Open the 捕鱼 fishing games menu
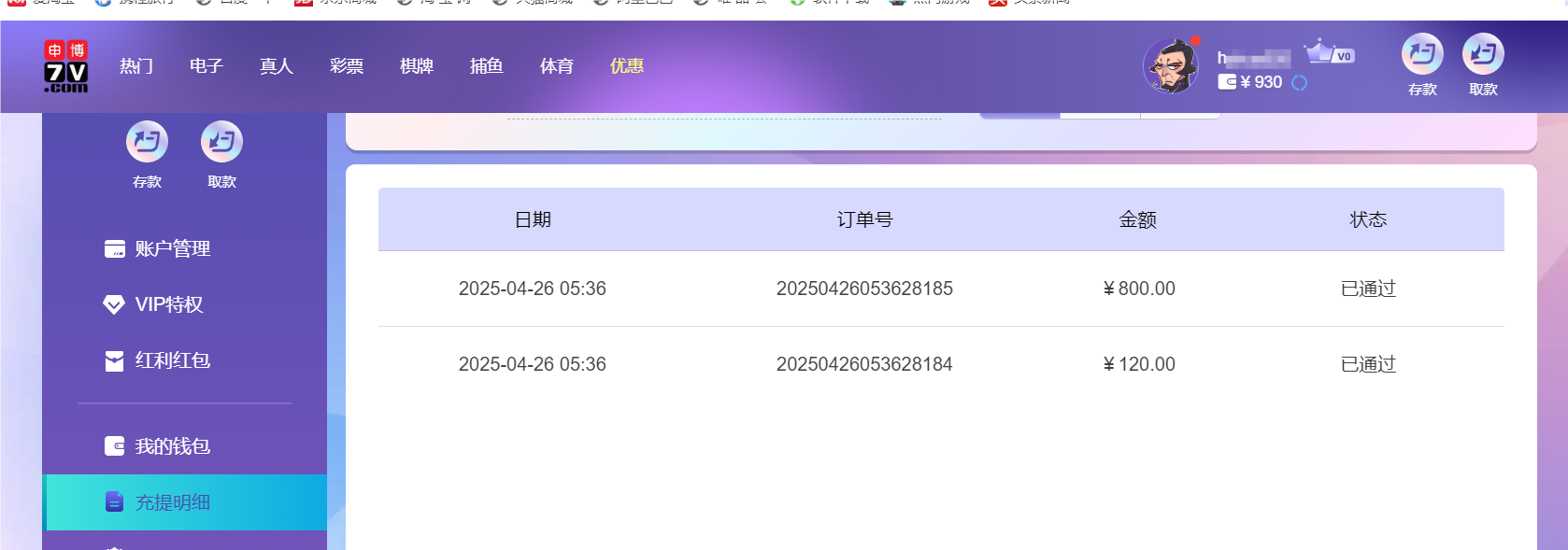The width and height of the screenshot is (1568, 550). (487, 66)
